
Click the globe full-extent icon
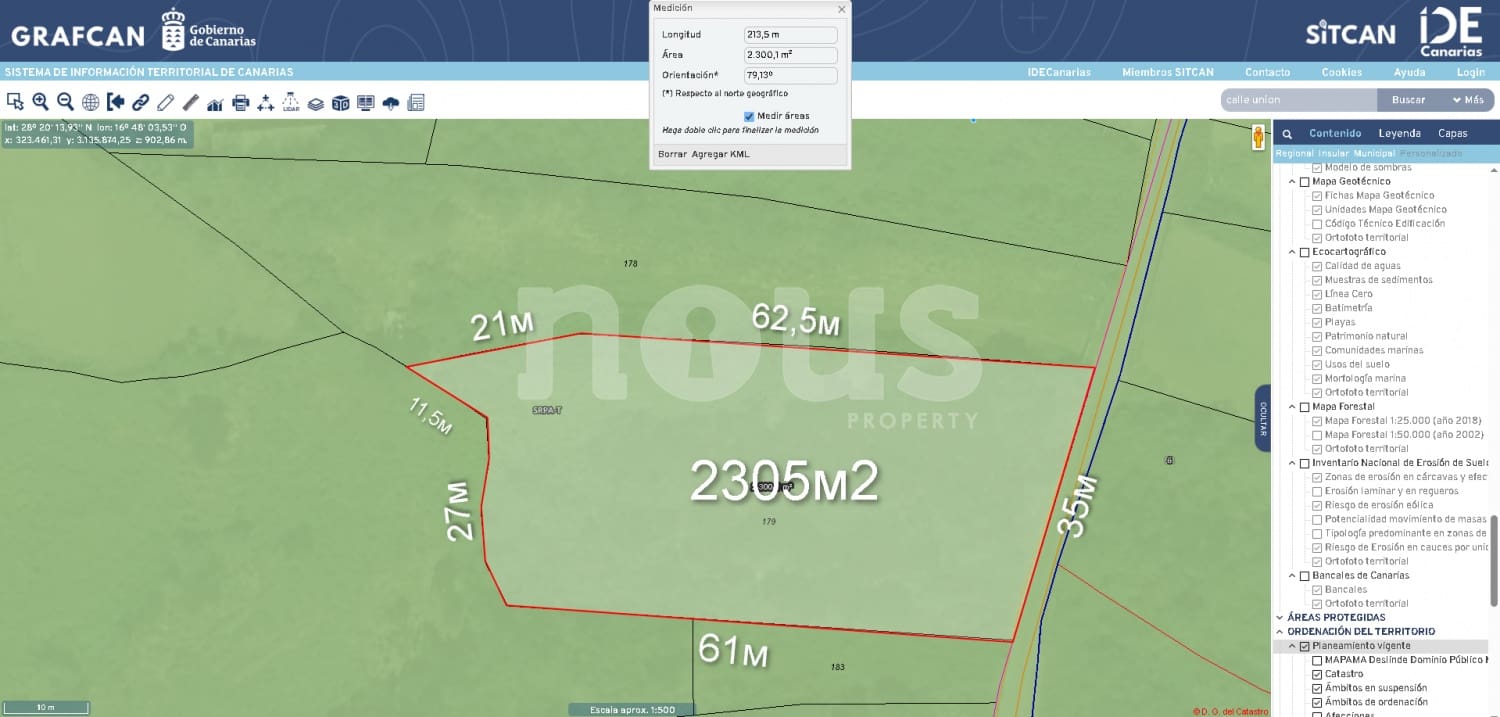coord(90,101)
